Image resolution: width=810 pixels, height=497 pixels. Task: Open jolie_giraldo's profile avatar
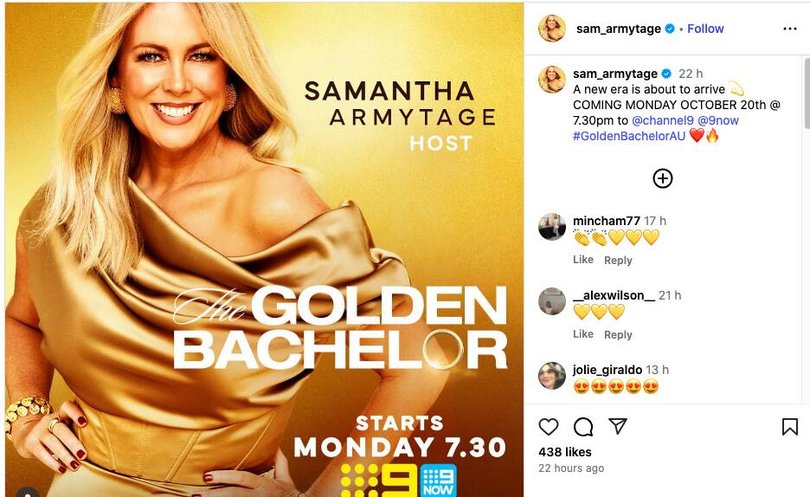click(552, 376)
